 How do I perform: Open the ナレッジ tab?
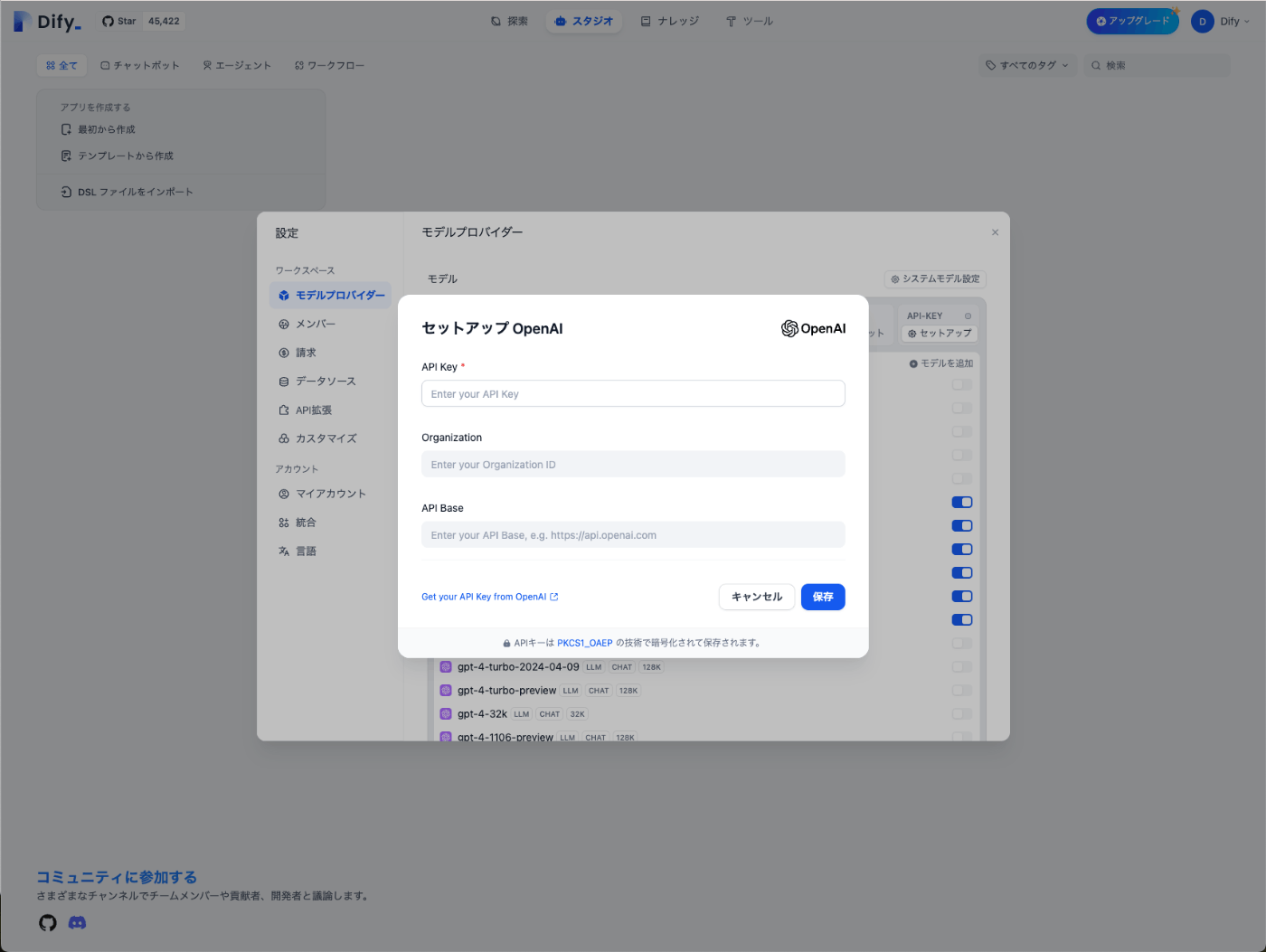(670, 21)
